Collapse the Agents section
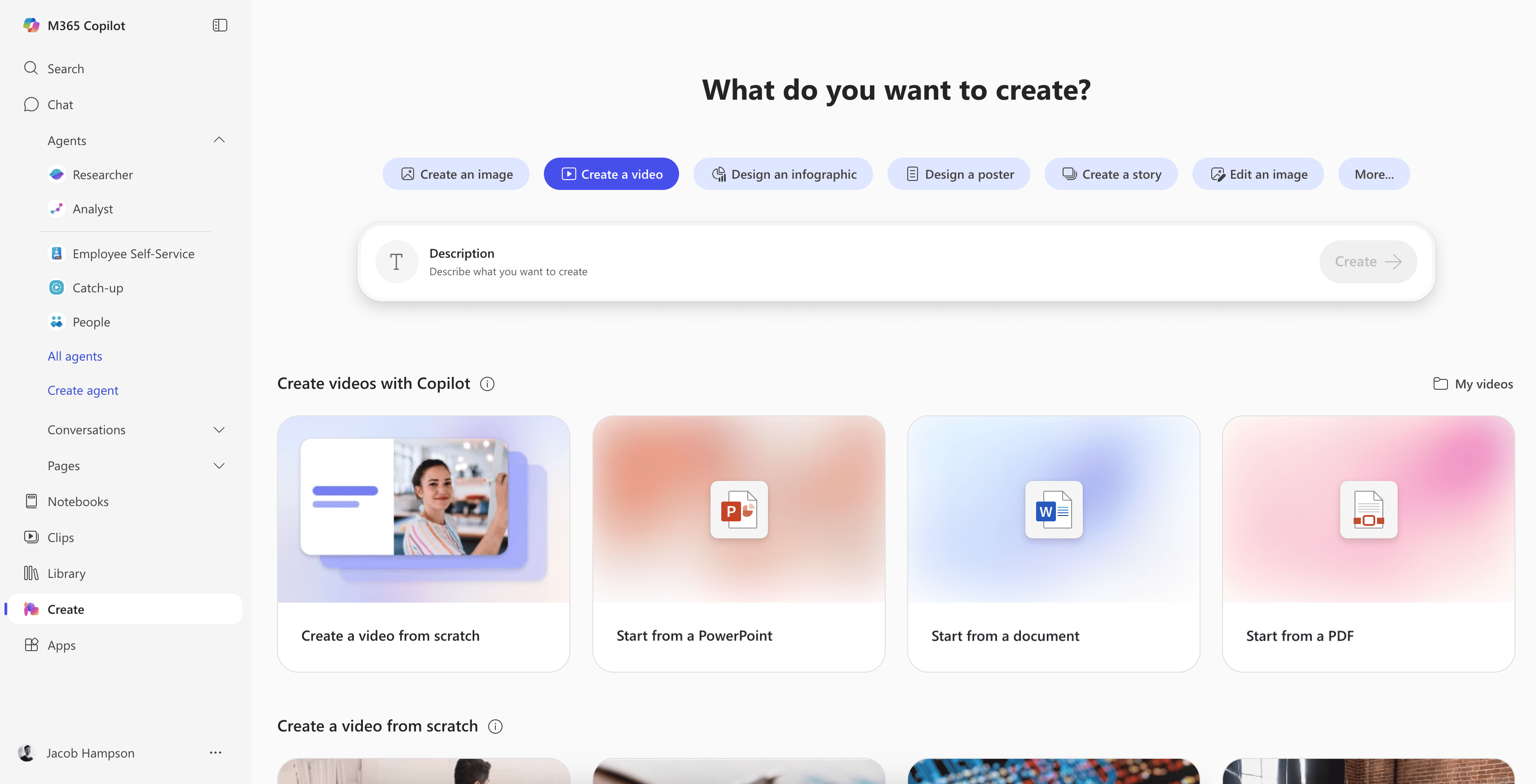 [x=219, y=140]
